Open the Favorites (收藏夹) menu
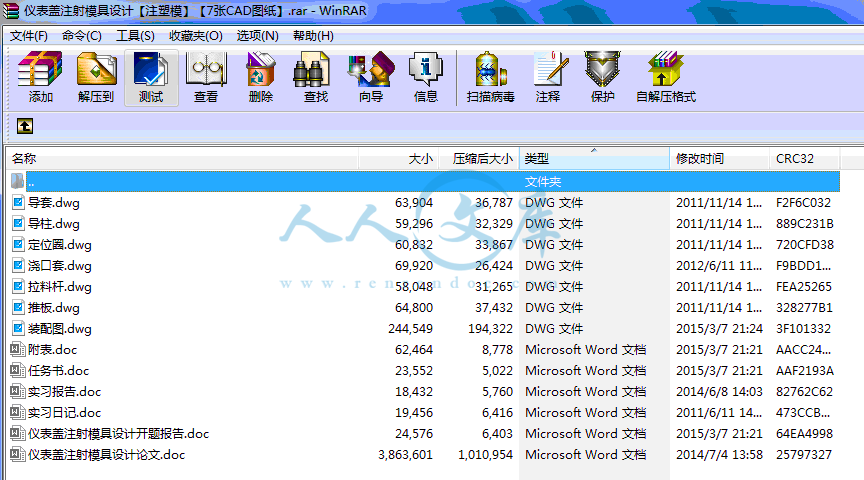Viewport: 864px width, 480px height. pyautogui.click(x=196, y=36)
